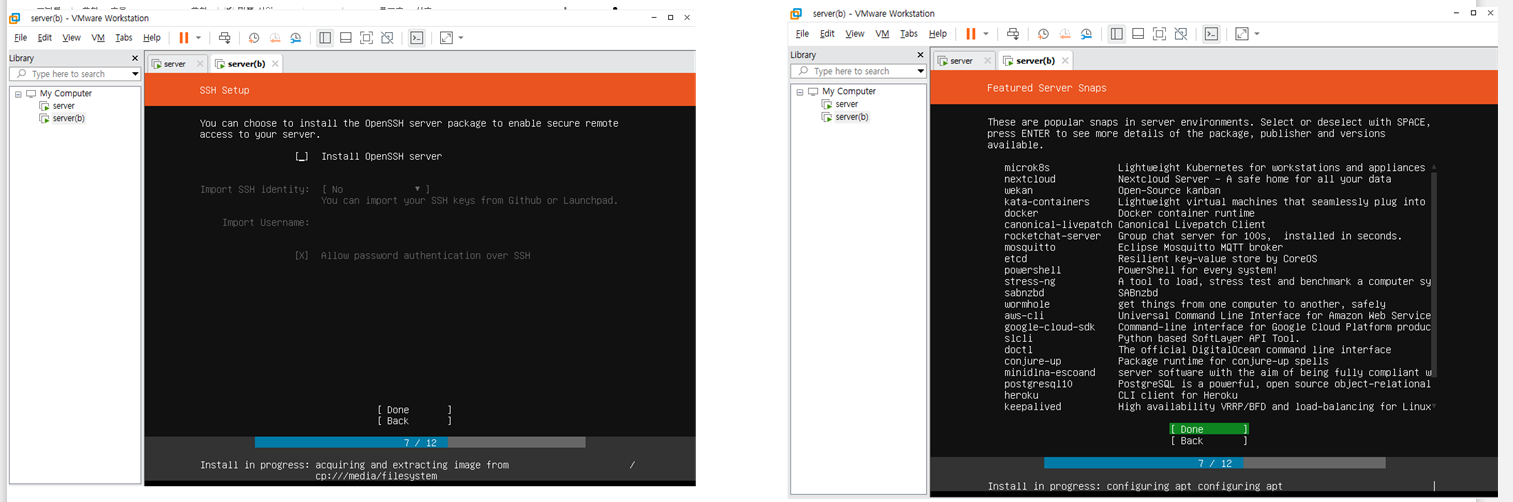Open the Tabs menu in the SSH Setup window
This screenshot has height=502, width=1513.
pos(124,38)
